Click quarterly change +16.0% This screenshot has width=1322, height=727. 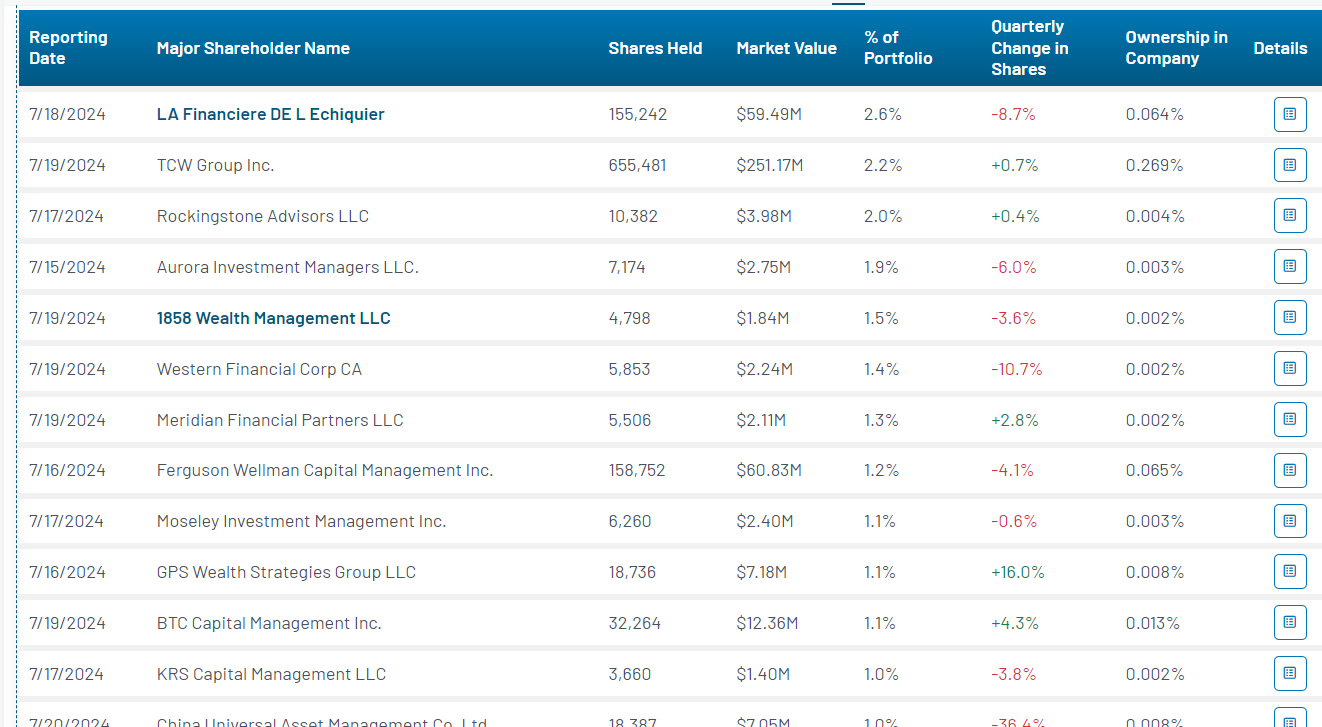click(x=1018, y=572)
